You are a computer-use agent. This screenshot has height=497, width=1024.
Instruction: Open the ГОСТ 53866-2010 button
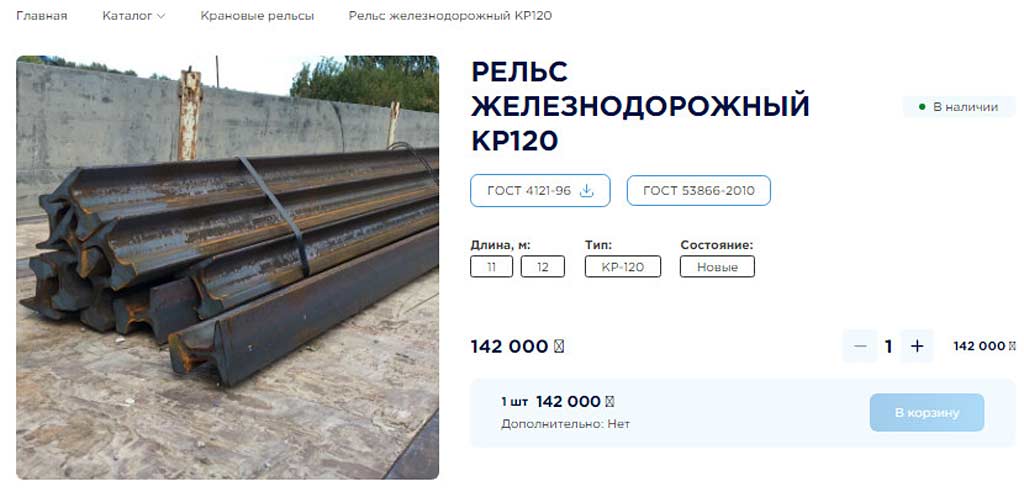pos(699,191)
